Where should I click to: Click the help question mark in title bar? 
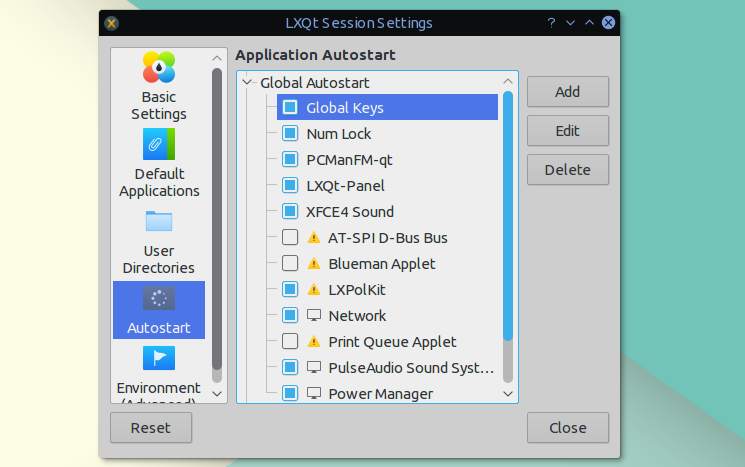pos(551,23)
